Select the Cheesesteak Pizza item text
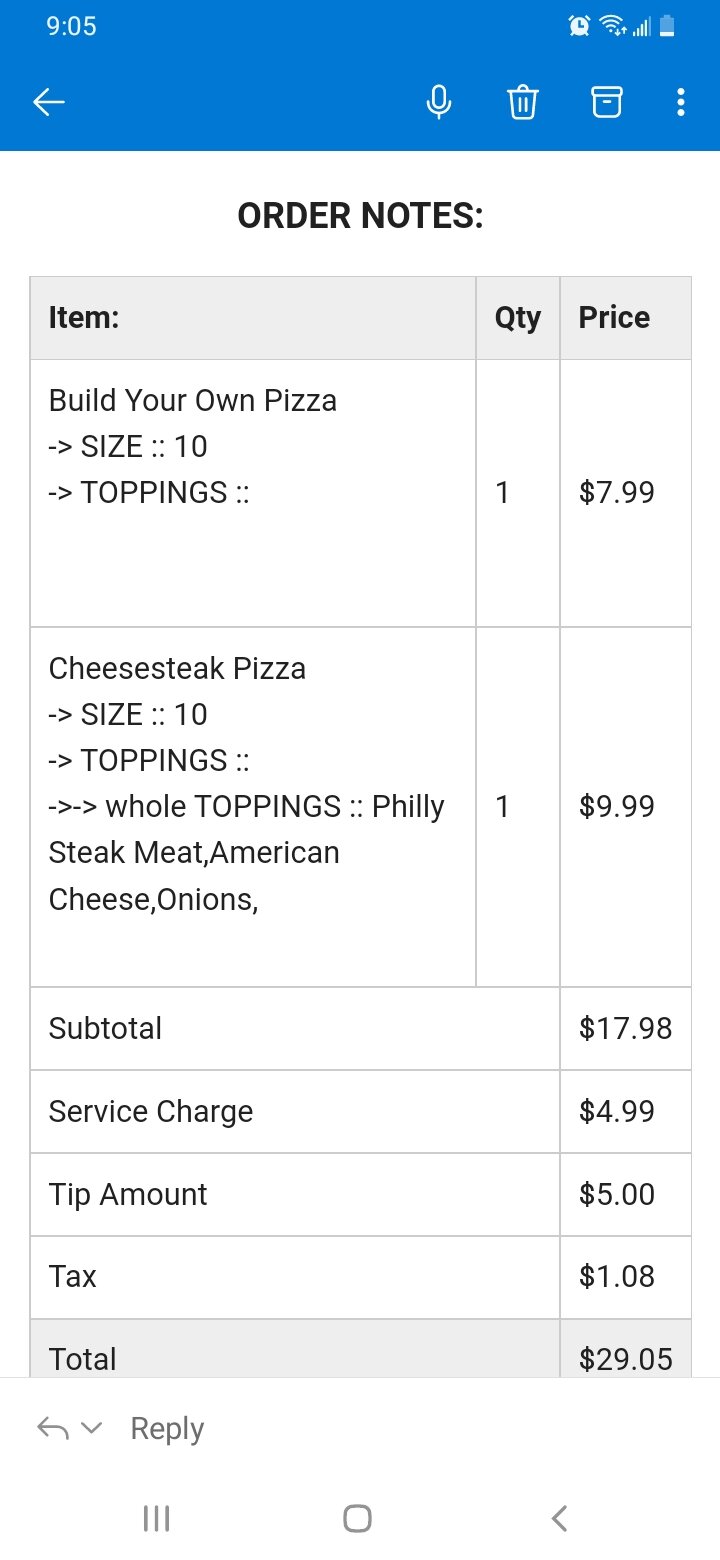Viewport: 720px width, 1560px height. click(177, 668)
